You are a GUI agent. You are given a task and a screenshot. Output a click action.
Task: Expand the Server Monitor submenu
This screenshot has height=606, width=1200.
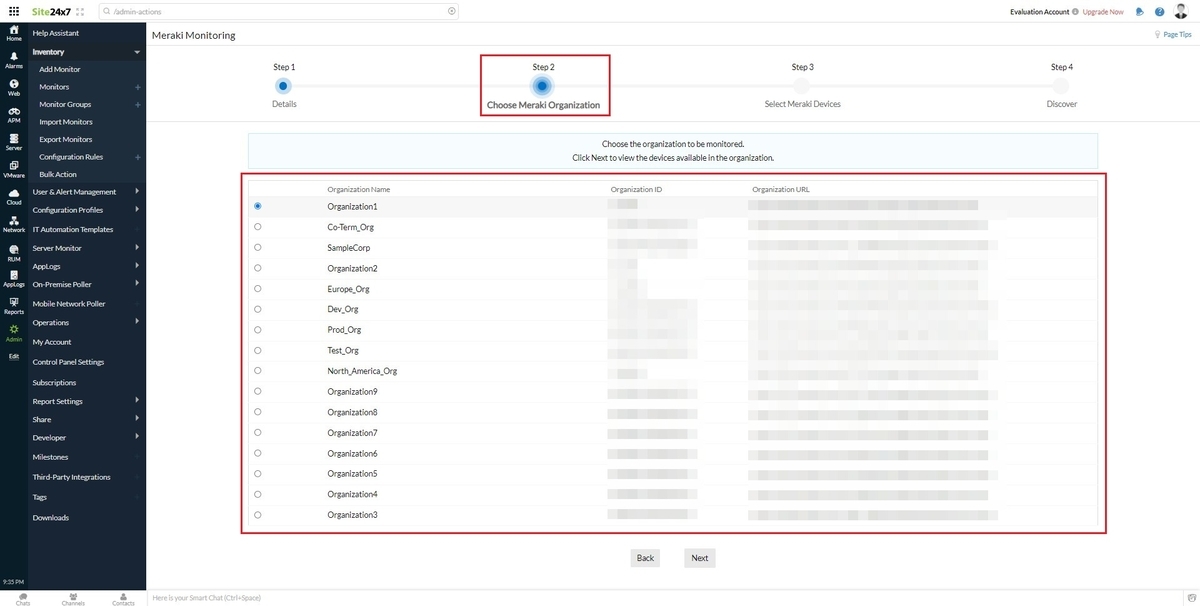coord(137,248)
